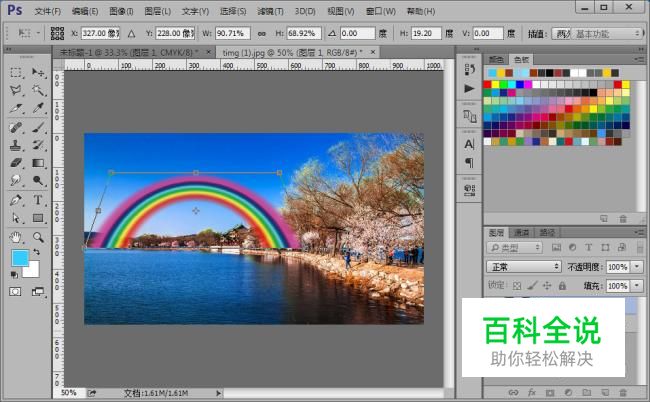Screen dimensions: 650x402
Task: Choose the Eyedropper tool
Action: click(39, 109)
